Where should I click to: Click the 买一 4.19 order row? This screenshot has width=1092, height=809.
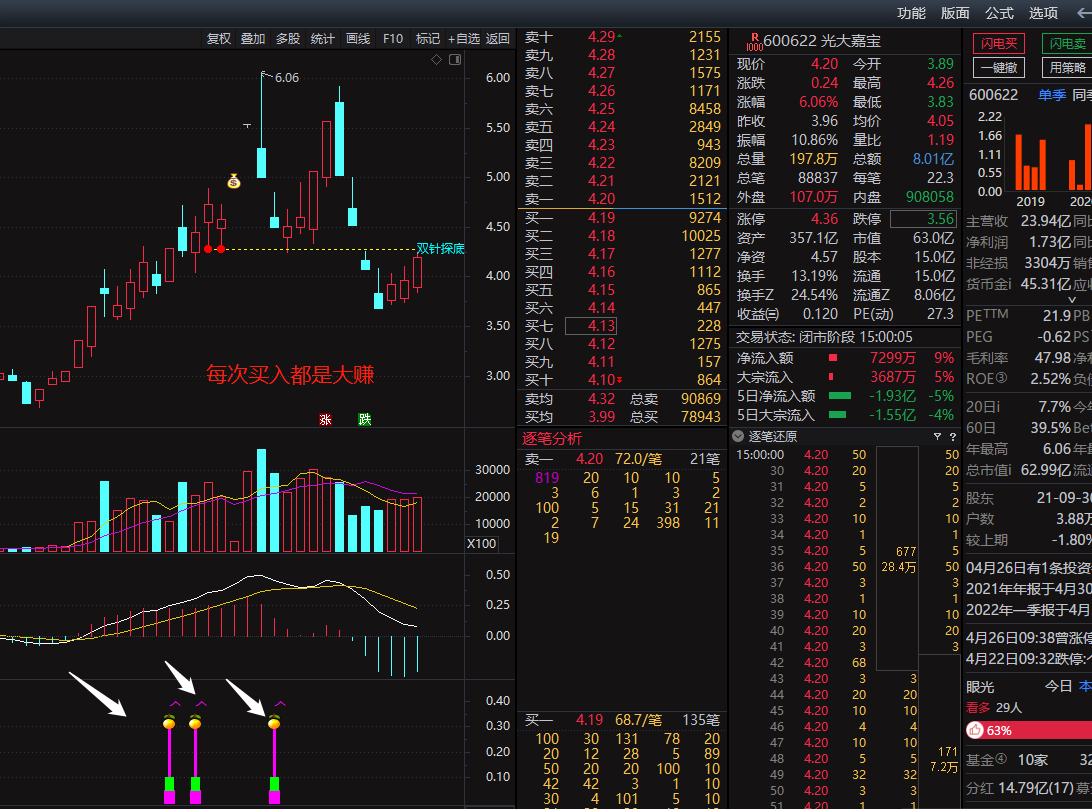623,218
